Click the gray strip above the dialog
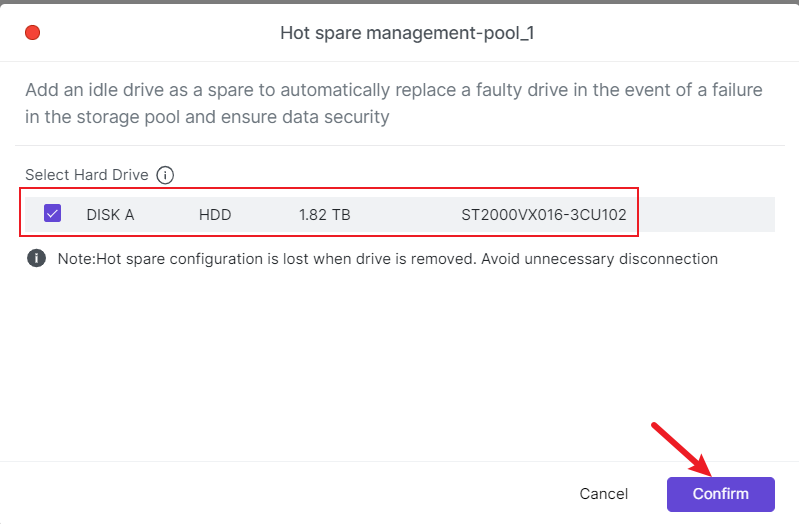Screen dimensions: 799x524 [400, 2]
